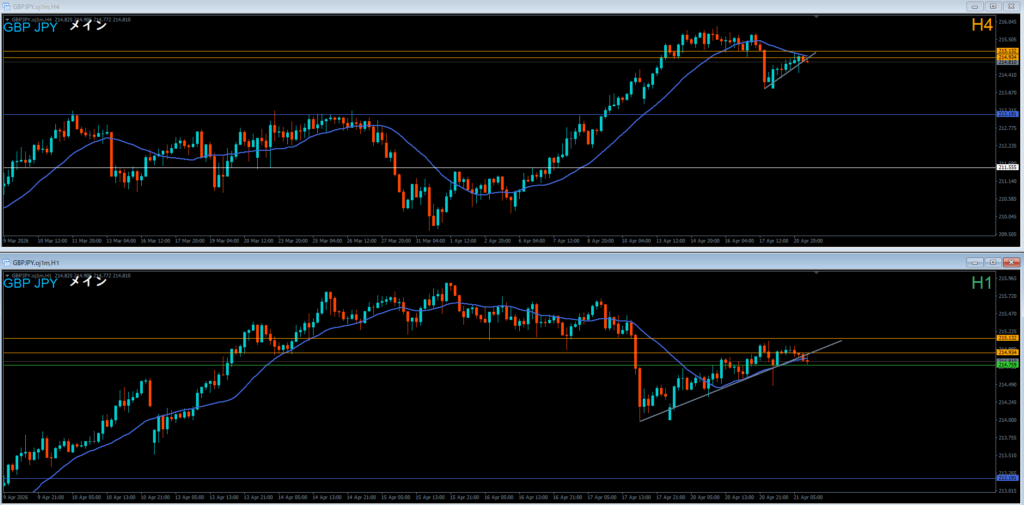The height and width of the screenshot is (505, 1024).
Task: Click the chart icon in the H4 title bar
Action: pos(8,6)
